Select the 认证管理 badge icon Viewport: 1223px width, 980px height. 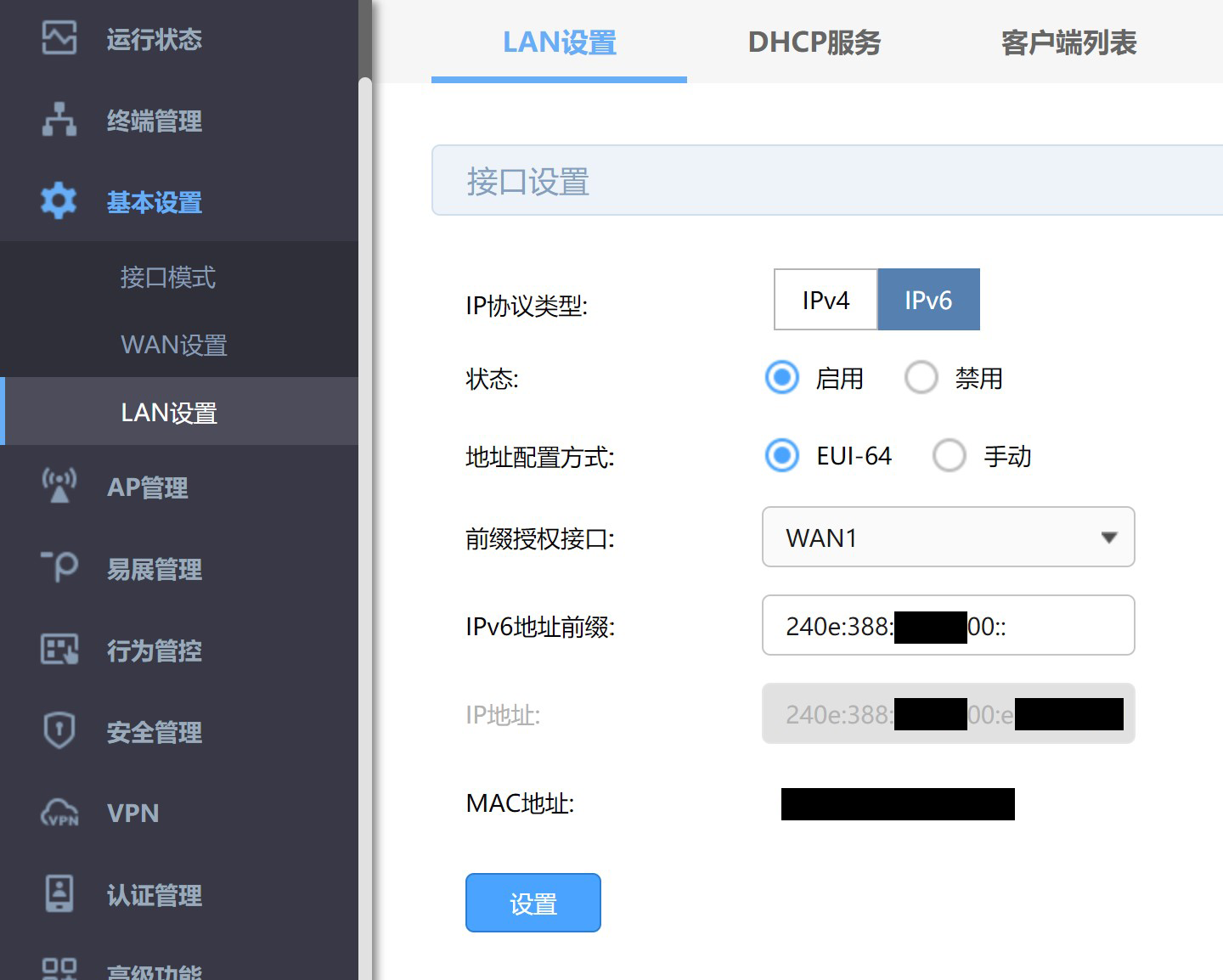tap(59, 893)
